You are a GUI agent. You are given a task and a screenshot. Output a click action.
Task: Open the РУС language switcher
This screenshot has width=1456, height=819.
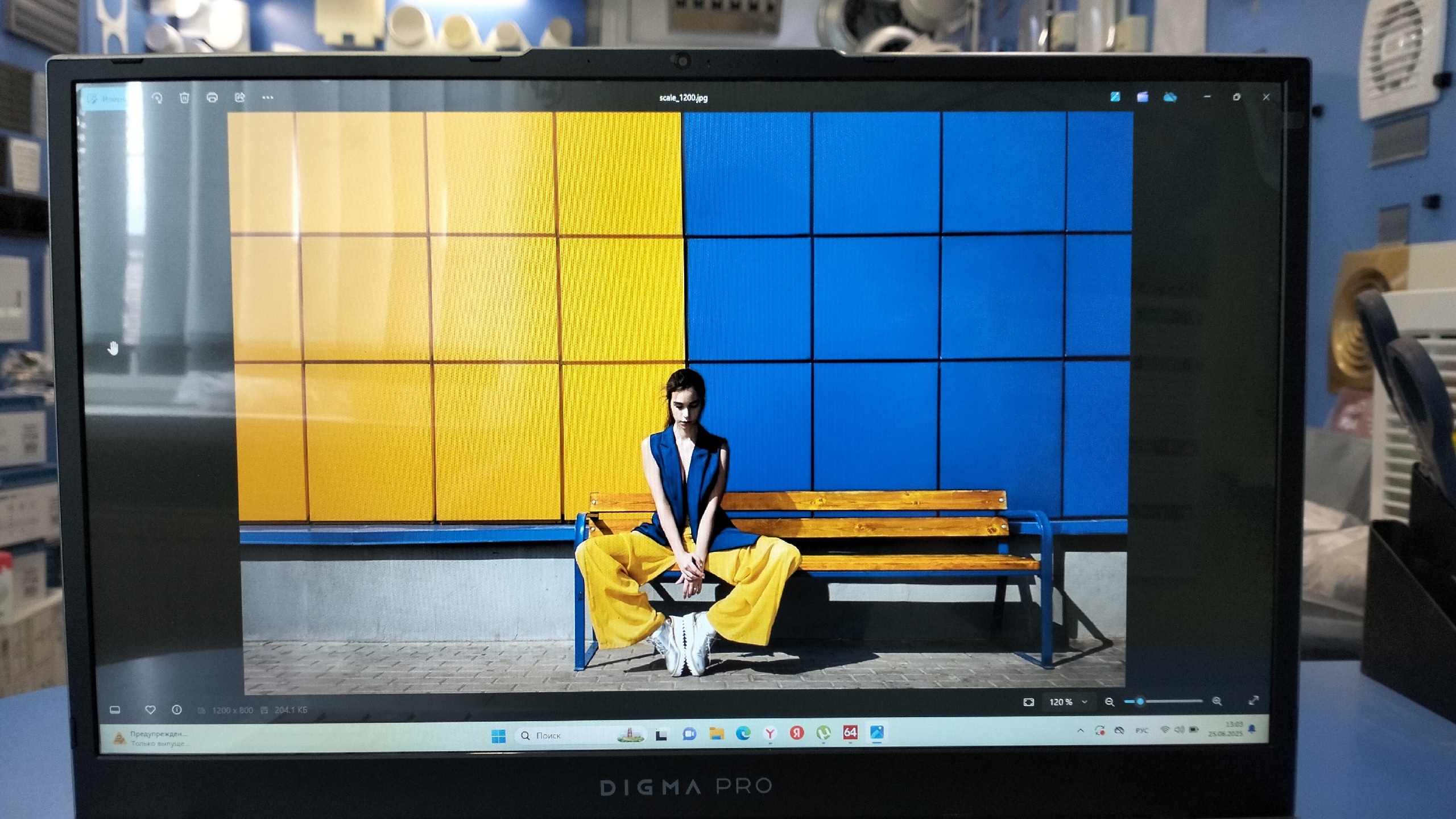(1141, 731)
